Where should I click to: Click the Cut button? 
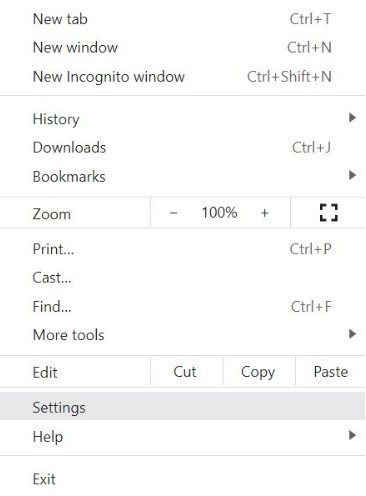pos(186,372)
